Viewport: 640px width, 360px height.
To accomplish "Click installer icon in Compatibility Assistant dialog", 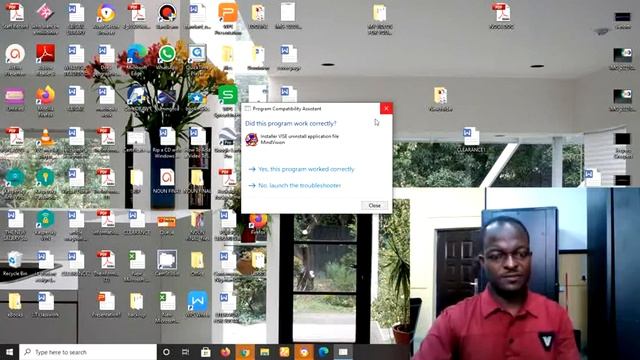I will 252,139.
